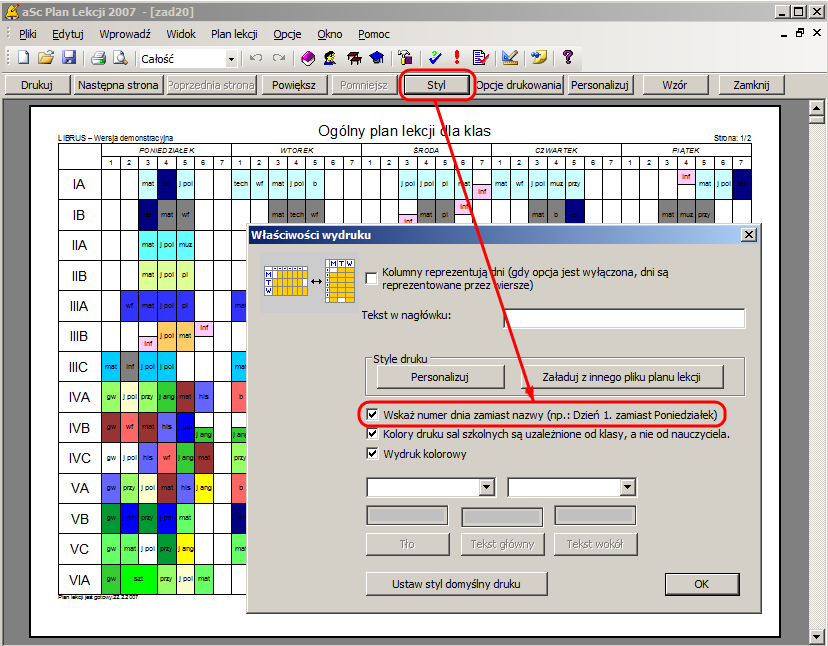Enable 'Kolumny reprezentują dni' checkbox
The height and width of the screenshot is (646, 828).
tap(372, 278)
